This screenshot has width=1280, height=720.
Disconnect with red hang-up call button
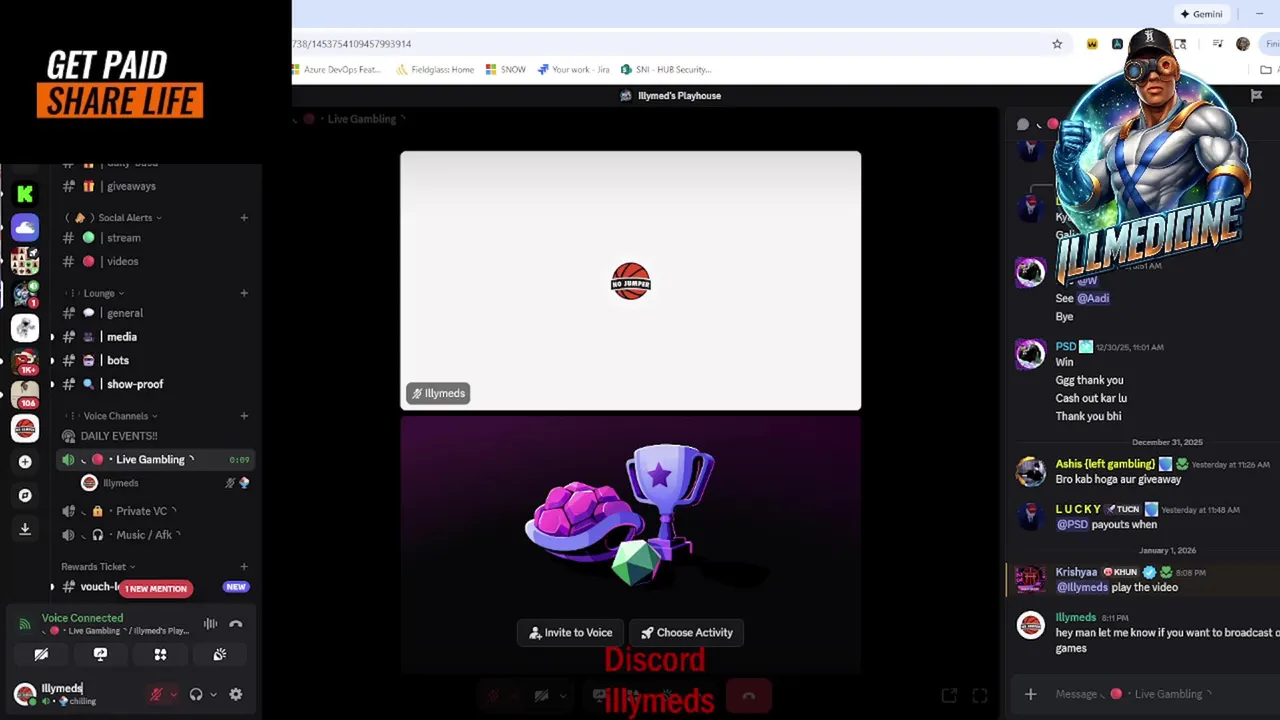click(x=748, y=695)
